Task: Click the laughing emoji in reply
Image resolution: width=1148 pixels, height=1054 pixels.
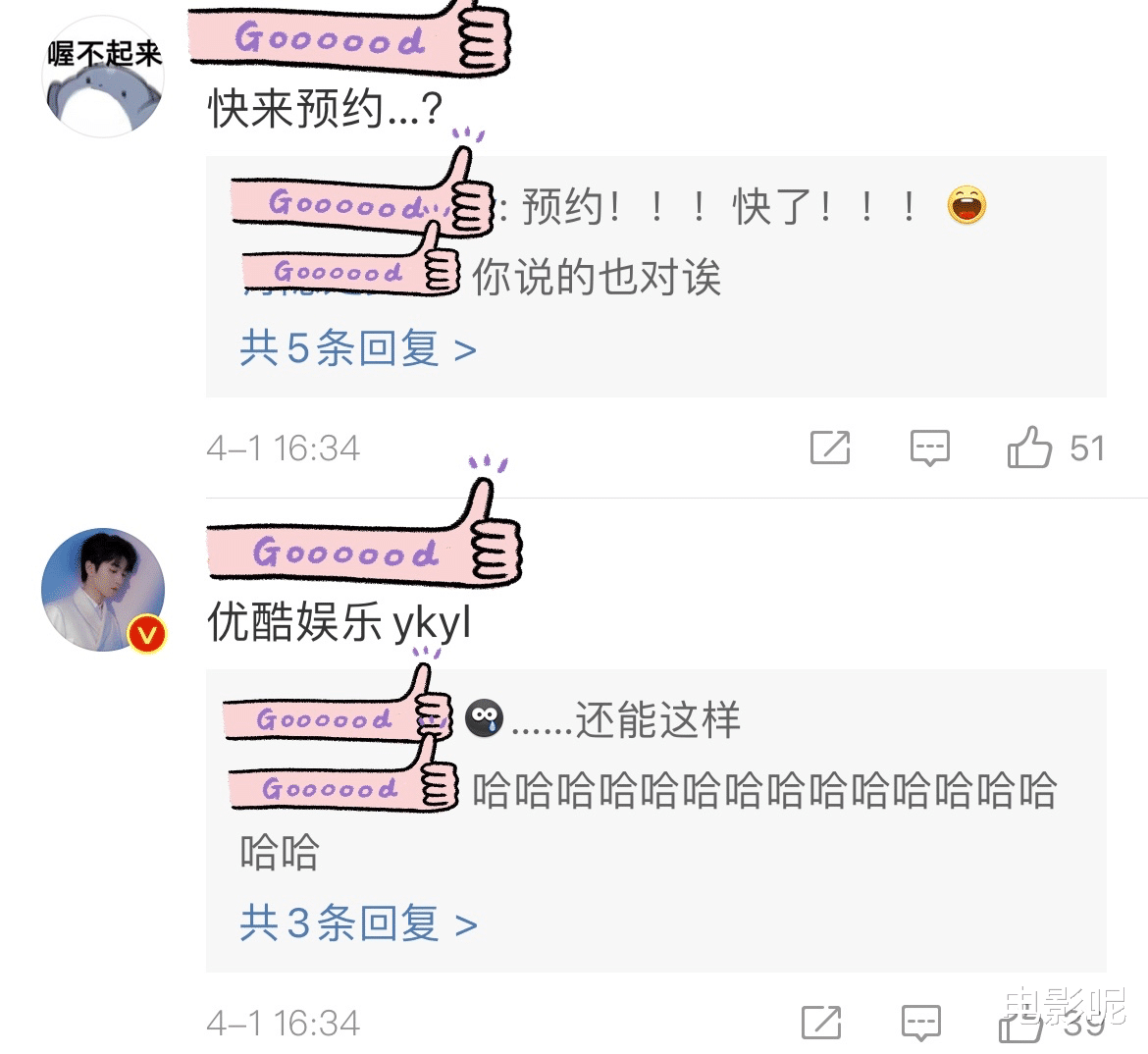Action: point(966,205)
